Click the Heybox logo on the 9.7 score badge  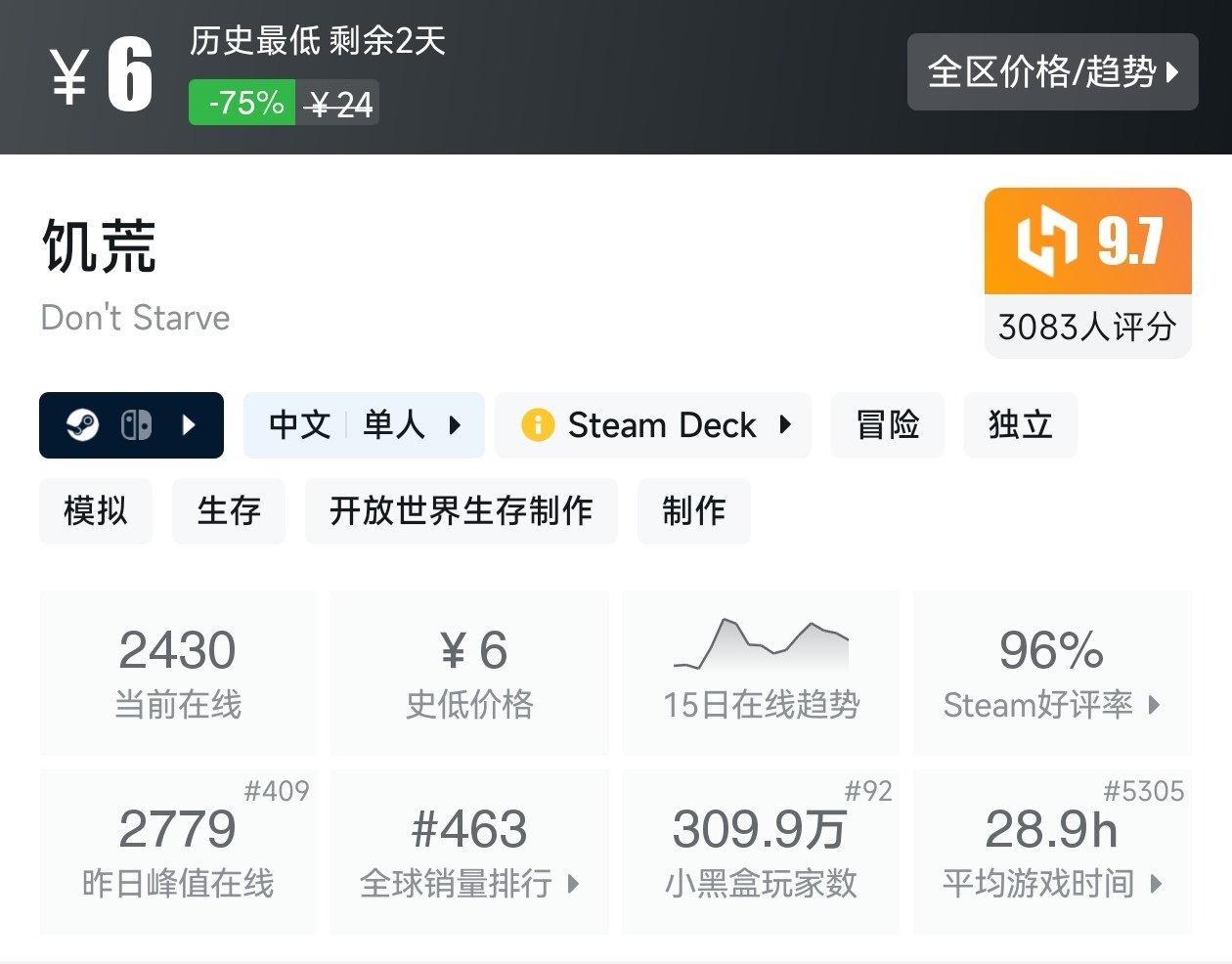click(1047, 241)
